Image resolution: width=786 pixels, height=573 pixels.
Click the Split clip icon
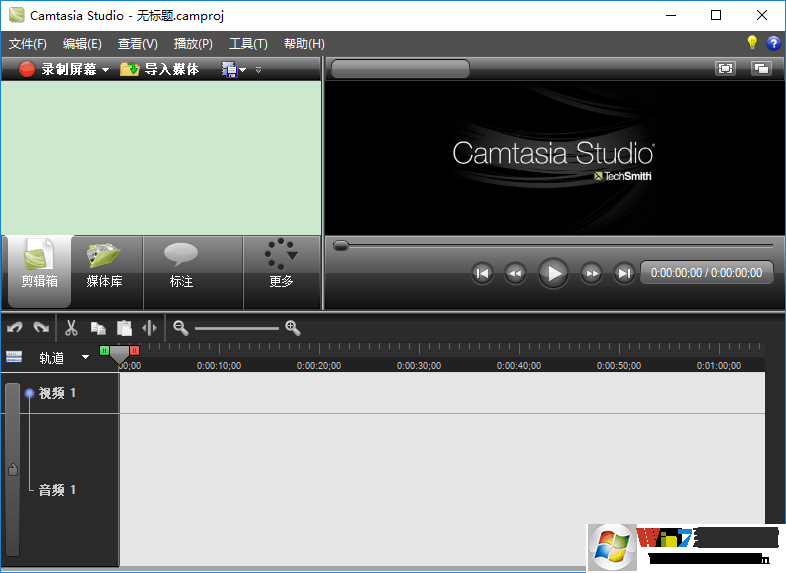coord(150,328)
